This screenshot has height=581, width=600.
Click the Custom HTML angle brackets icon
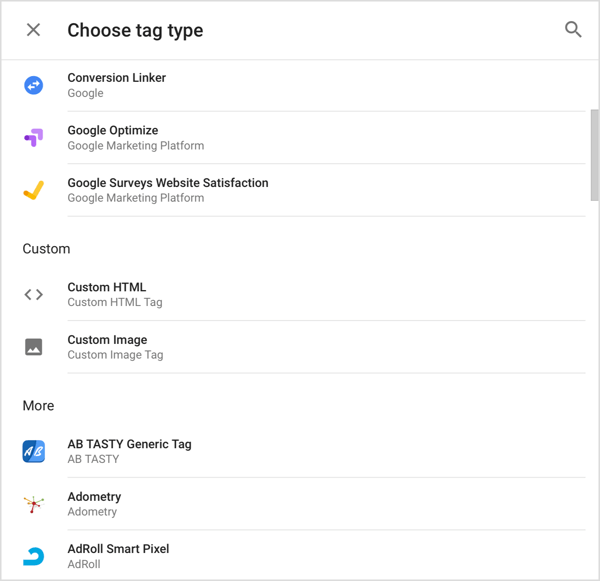click(34, 294)
